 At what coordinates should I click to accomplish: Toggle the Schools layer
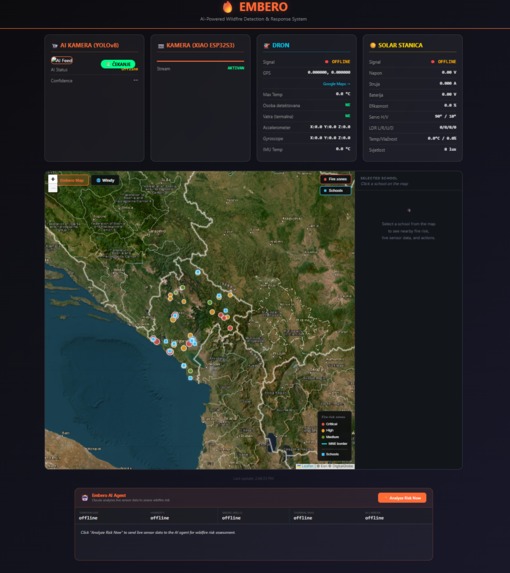[x=335, y=190]
